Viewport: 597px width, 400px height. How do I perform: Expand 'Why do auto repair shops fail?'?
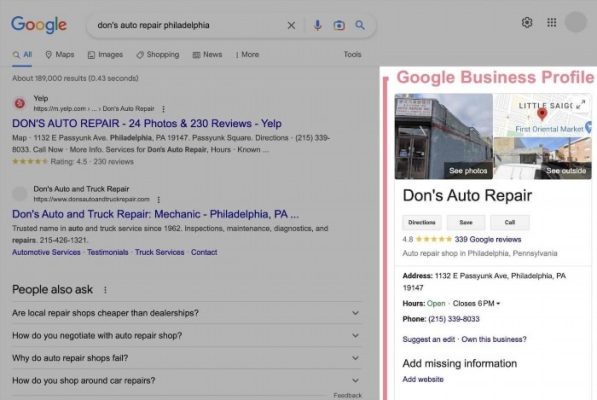pyautogui.click(x=187, y=358)
